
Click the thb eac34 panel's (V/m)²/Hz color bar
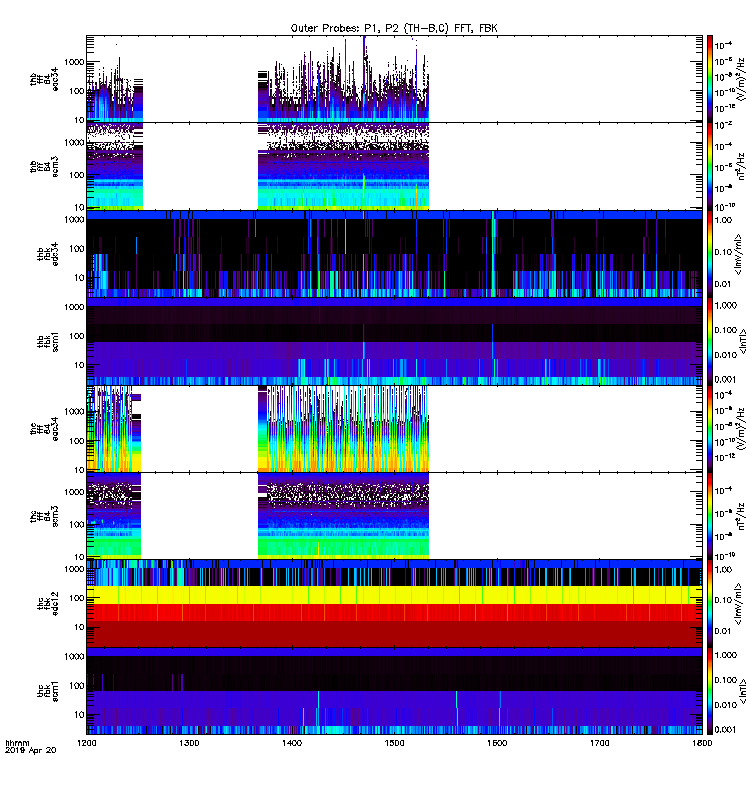coord(709,79)
